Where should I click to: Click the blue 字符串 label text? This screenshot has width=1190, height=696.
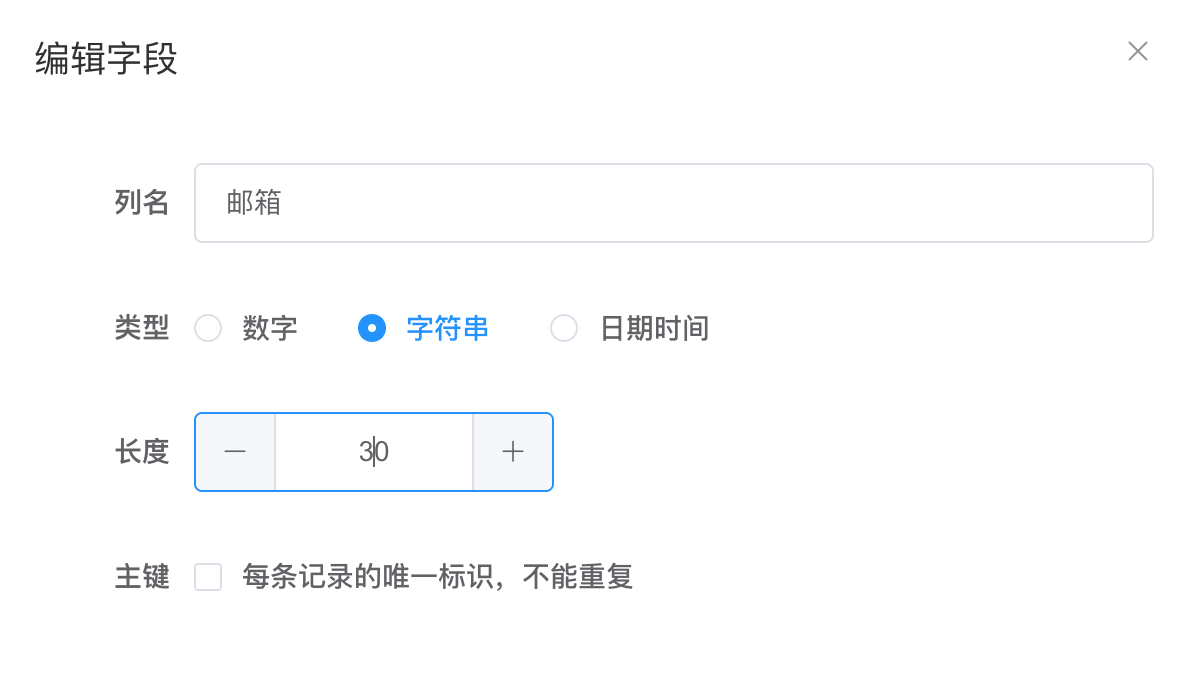tap(447, 329)
